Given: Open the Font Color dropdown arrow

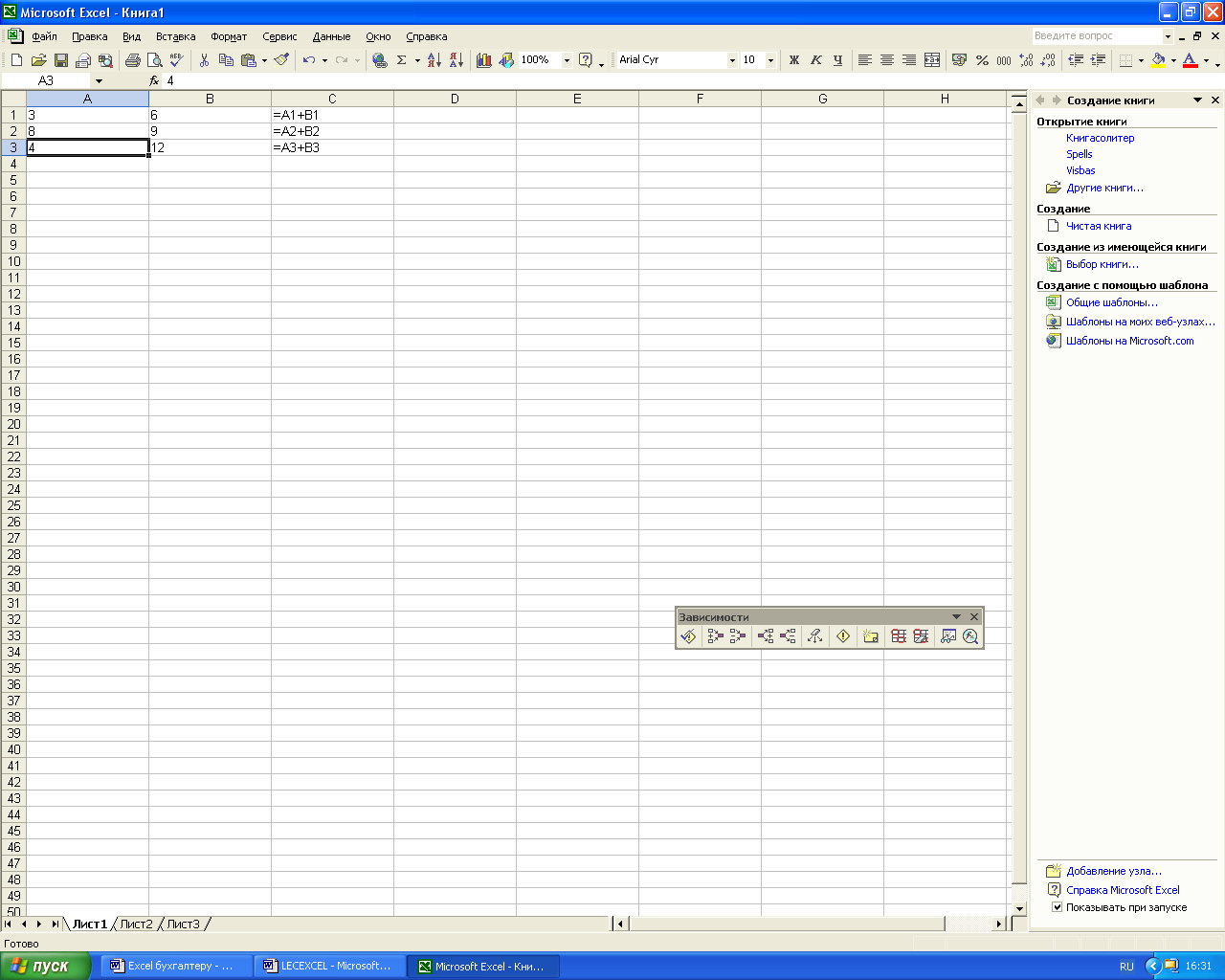Looking at the screenshot, I should pyautogui.click(x=1206, y=60).
